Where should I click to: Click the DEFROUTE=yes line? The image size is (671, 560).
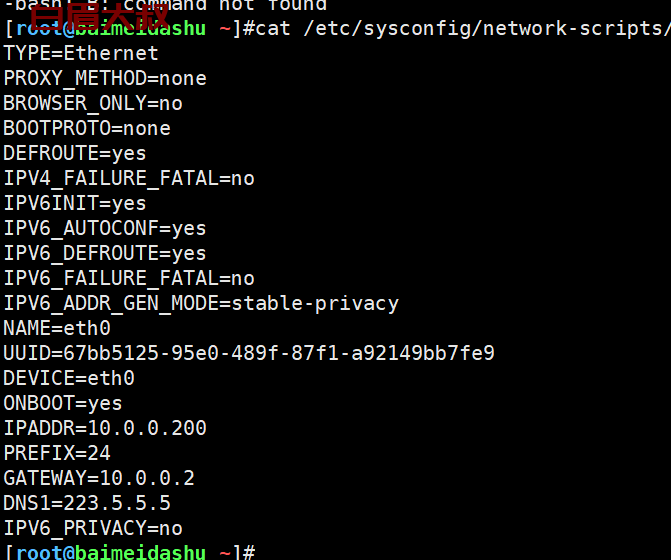point(75,154)
